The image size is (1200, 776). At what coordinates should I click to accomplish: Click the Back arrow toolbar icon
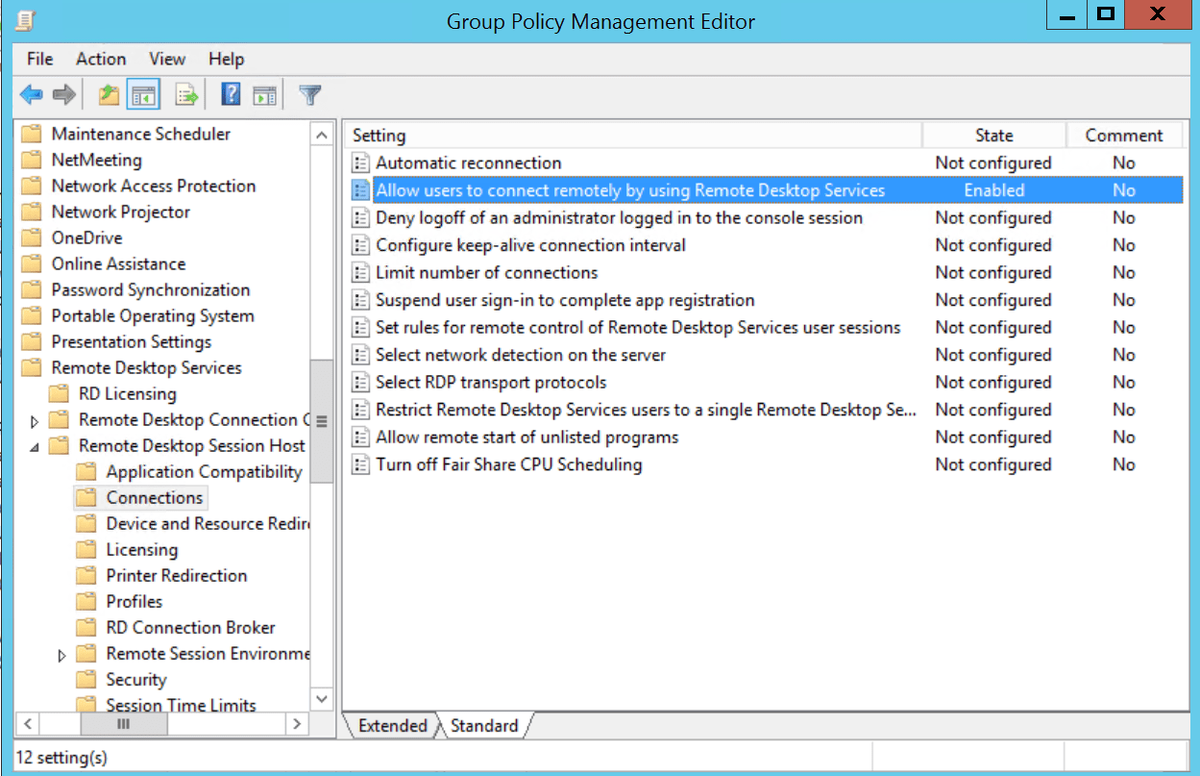[31, 95]
